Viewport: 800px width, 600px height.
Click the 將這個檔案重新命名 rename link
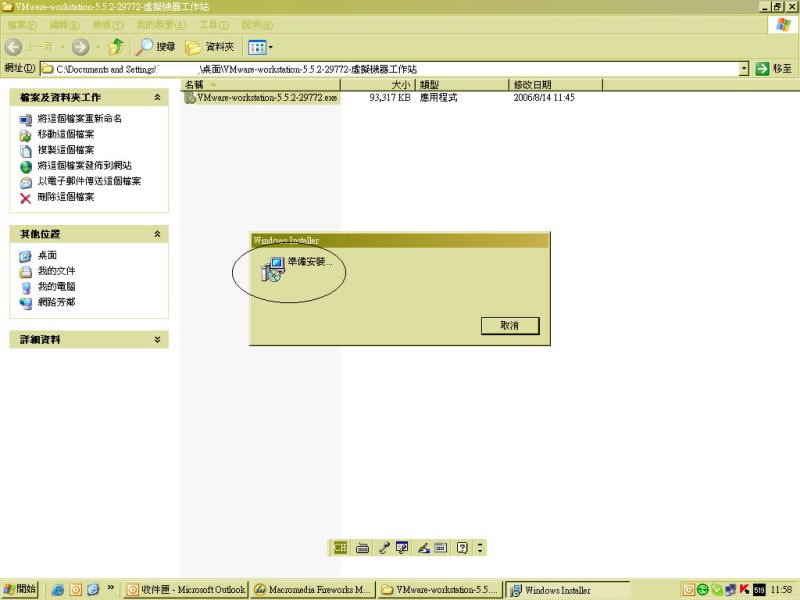(x=80, y=118)
